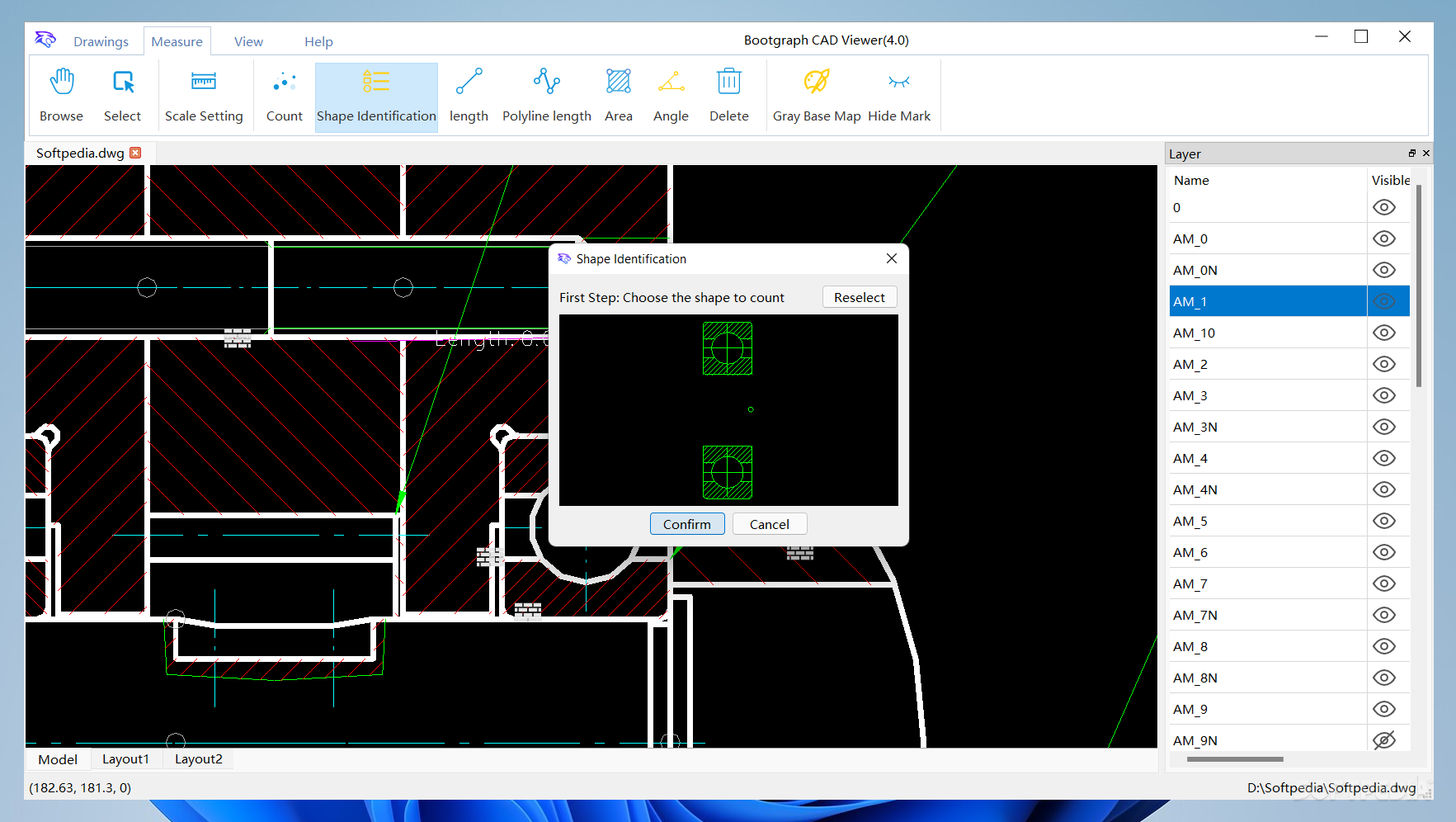Open the Scale Setting tool
This screenshot has width=1456, height=822.
[x=204, y=96]
